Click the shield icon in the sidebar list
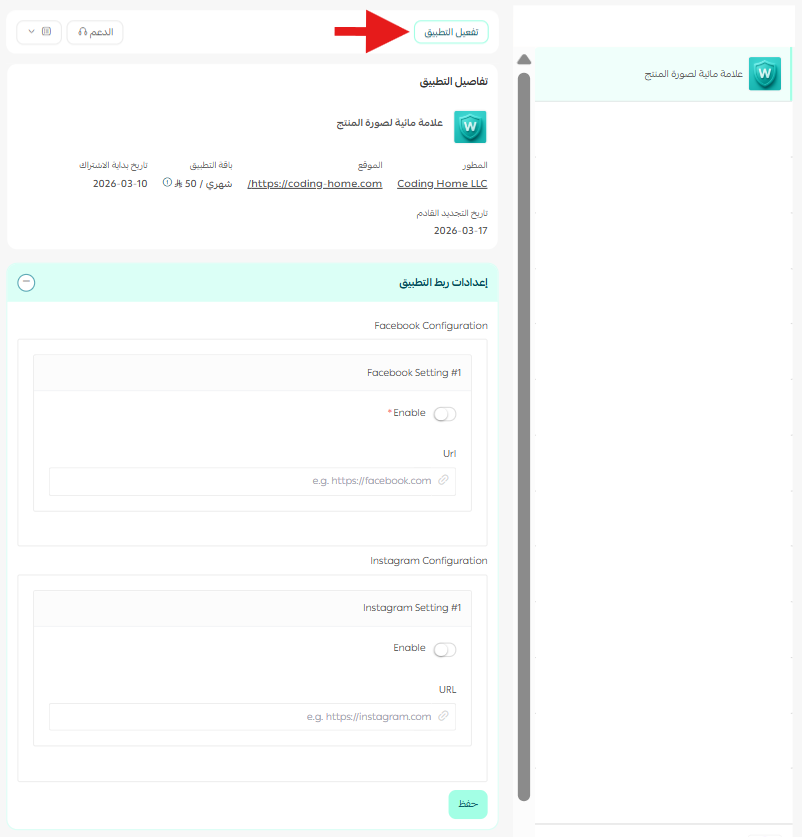 764,74
